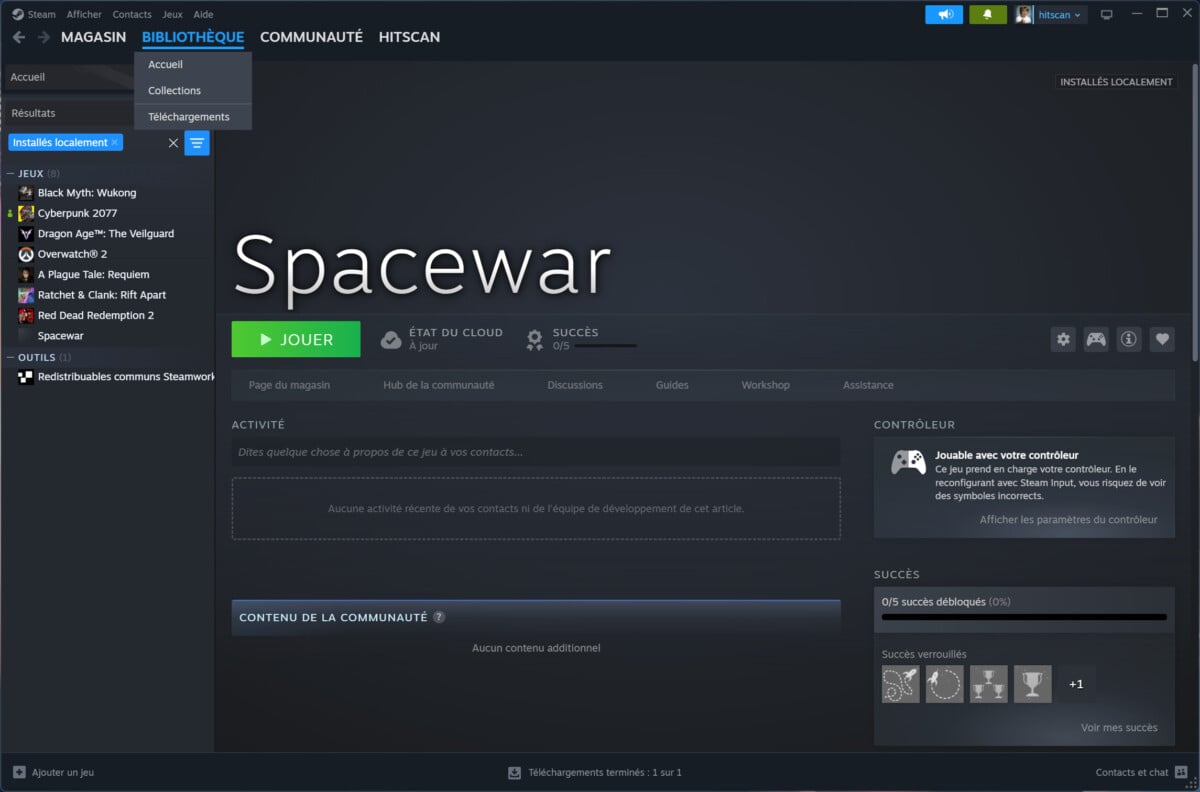Click the Ratchet & Clank game icon

[26, 295]
